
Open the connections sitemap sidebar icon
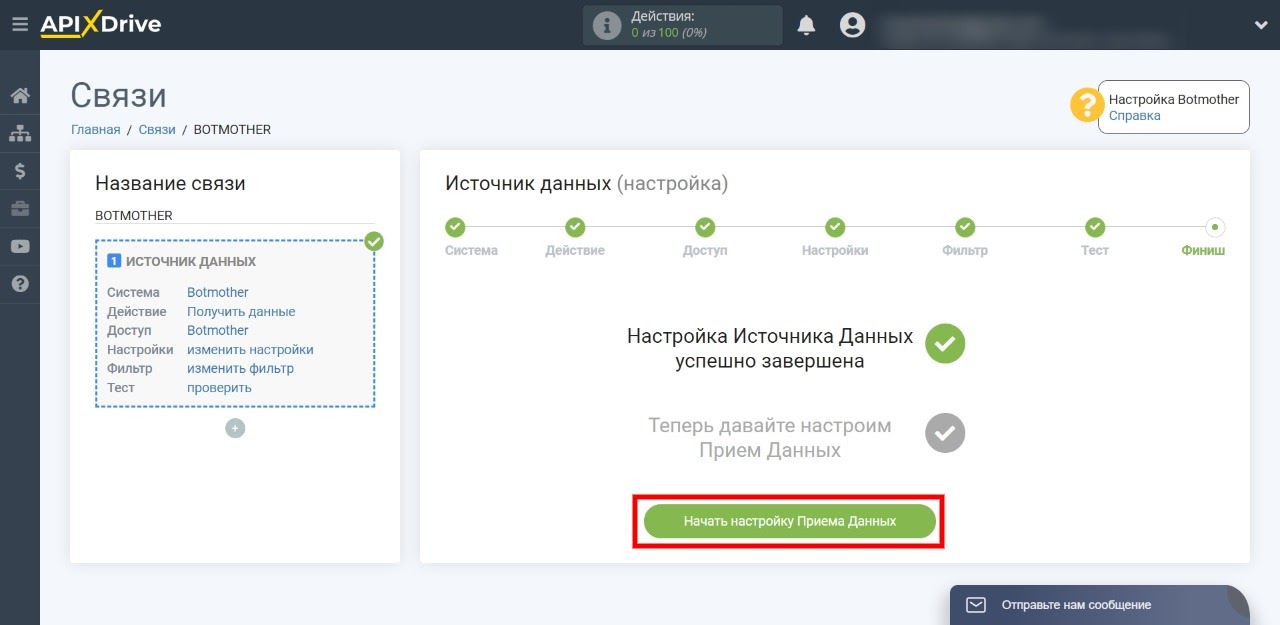[20, 133]
